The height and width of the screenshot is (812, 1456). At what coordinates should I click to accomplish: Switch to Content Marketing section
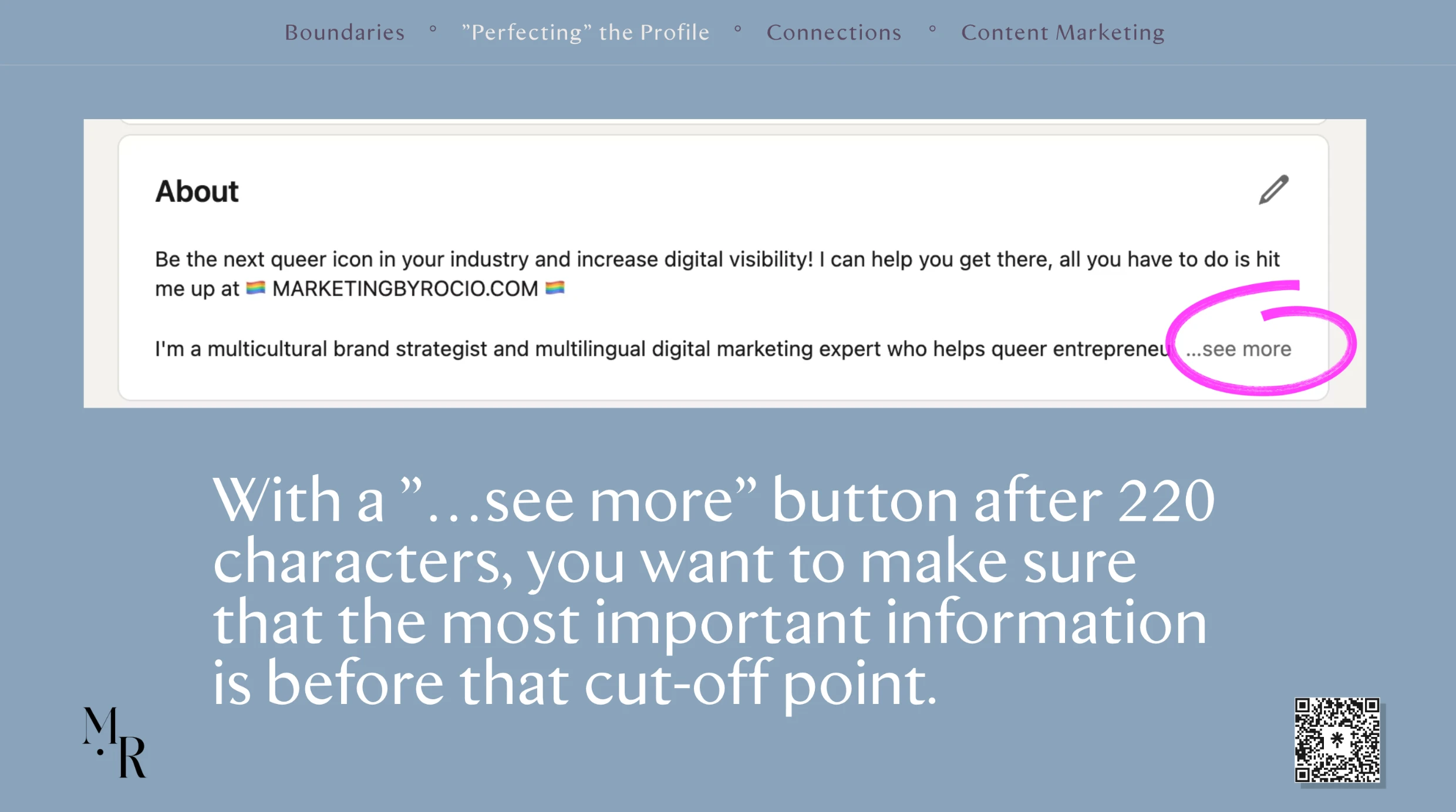coord(1063,32)
